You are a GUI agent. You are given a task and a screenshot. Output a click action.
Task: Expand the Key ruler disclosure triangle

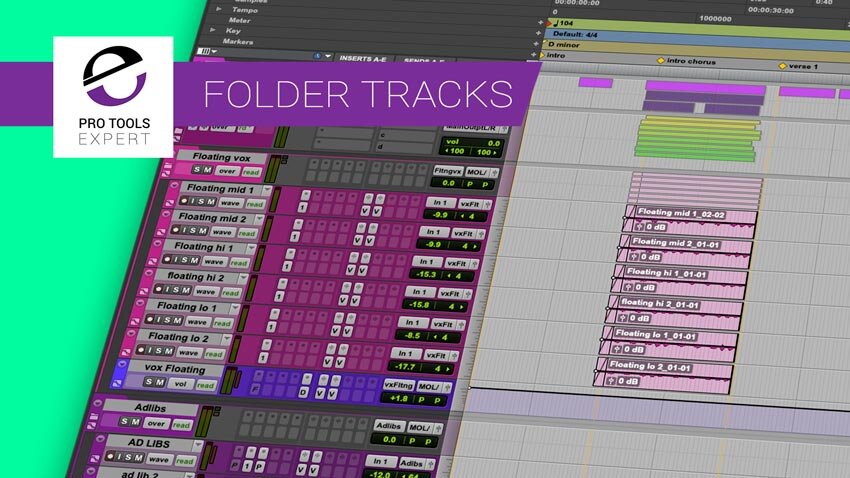(213, 30)
